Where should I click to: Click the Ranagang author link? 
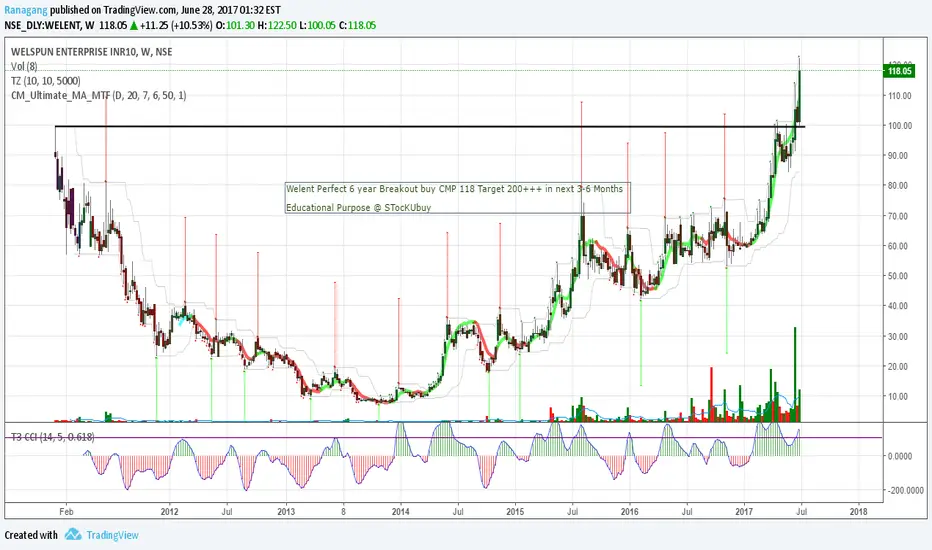(x=26, y=10)
